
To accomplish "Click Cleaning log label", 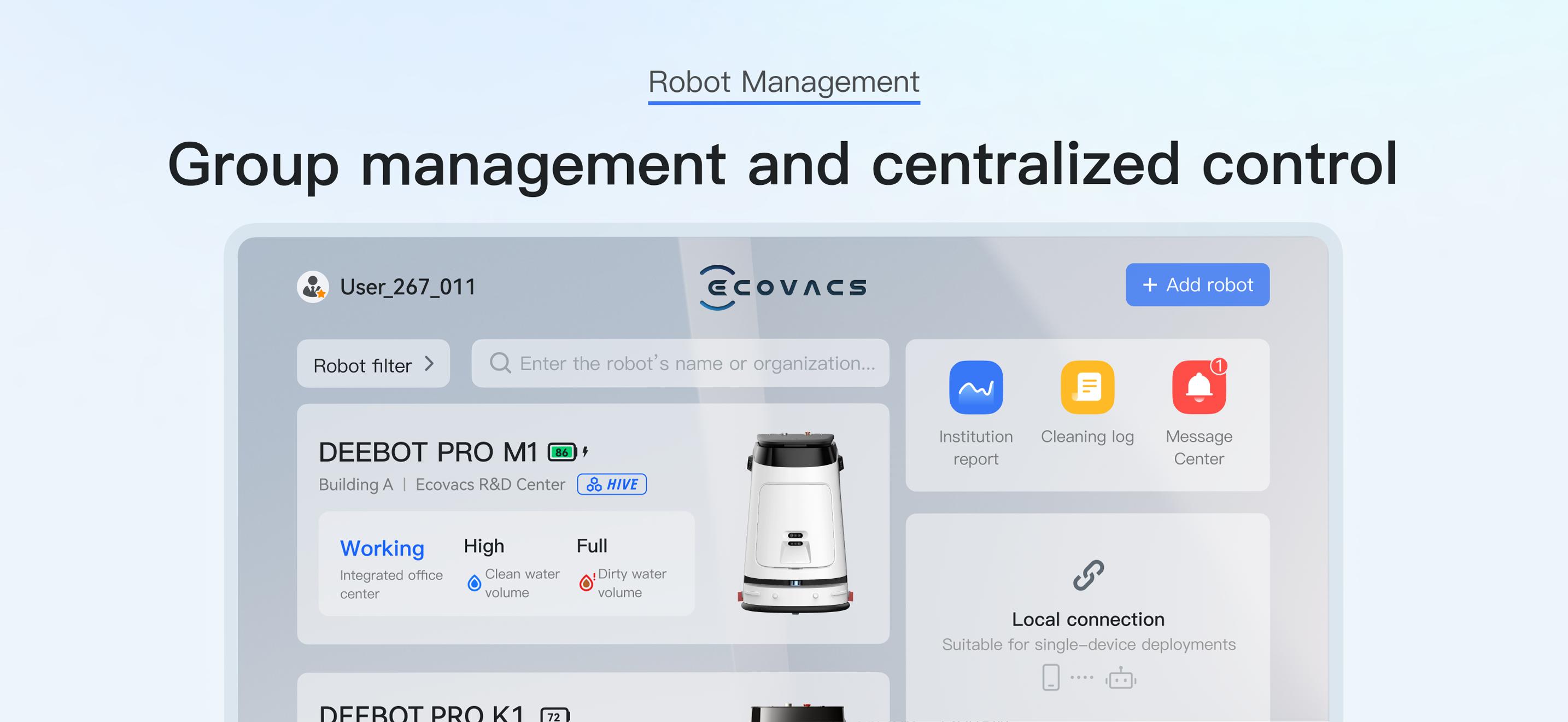I will coord(1087,436).
